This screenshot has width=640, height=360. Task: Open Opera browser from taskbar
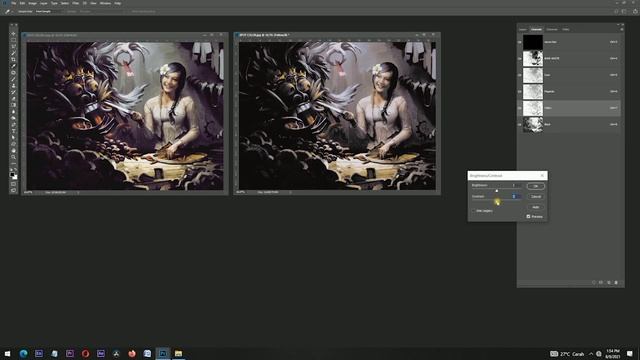point(85,353)
